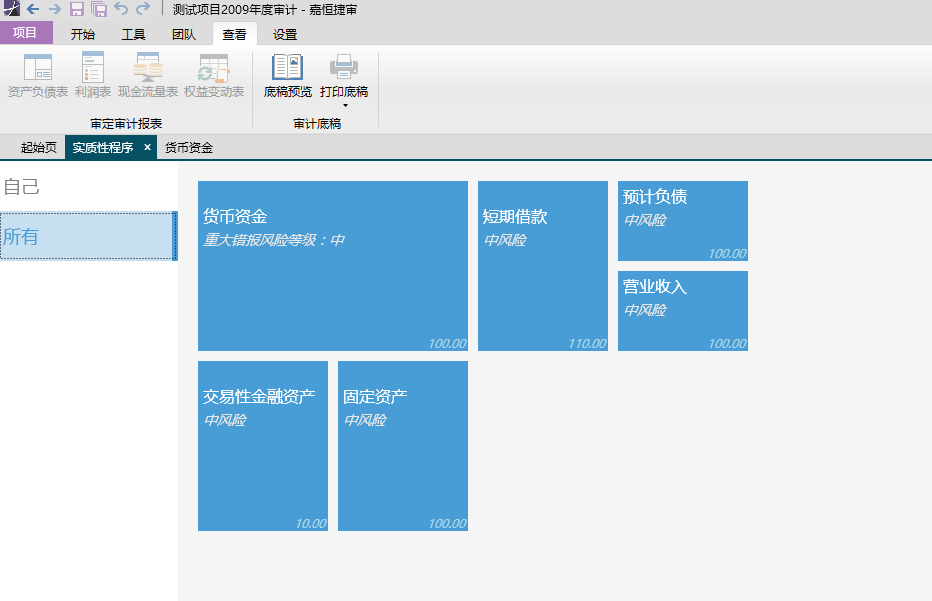
Task: Select the 查看 ribbon tab
Action: click(234, 34)
